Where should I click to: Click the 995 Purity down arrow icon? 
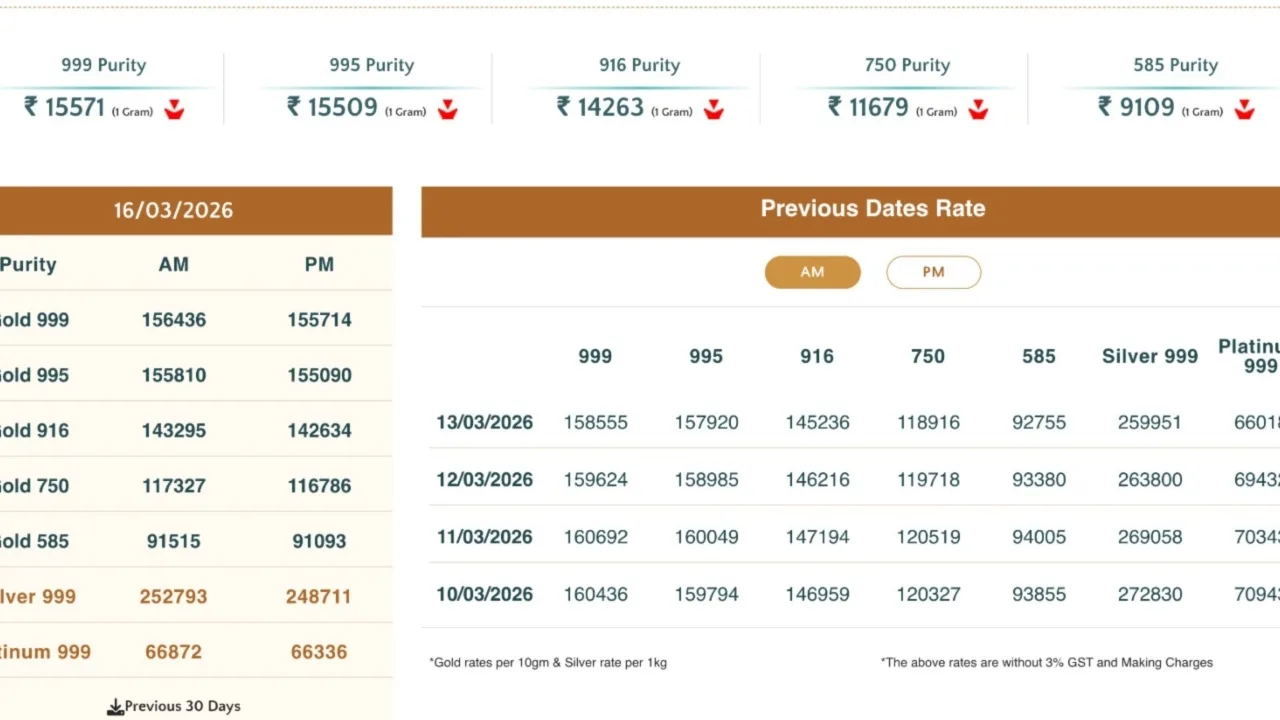(x=447, y=109)
